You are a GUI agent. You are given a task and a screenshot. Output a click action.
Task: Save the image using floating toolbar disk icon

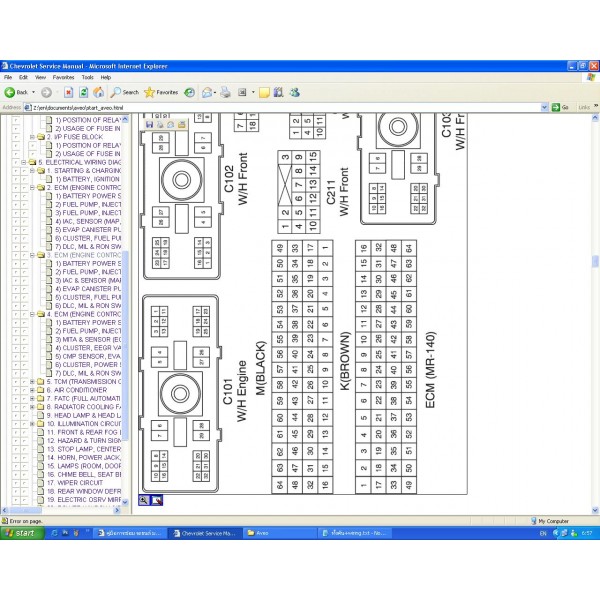[150, 124]
